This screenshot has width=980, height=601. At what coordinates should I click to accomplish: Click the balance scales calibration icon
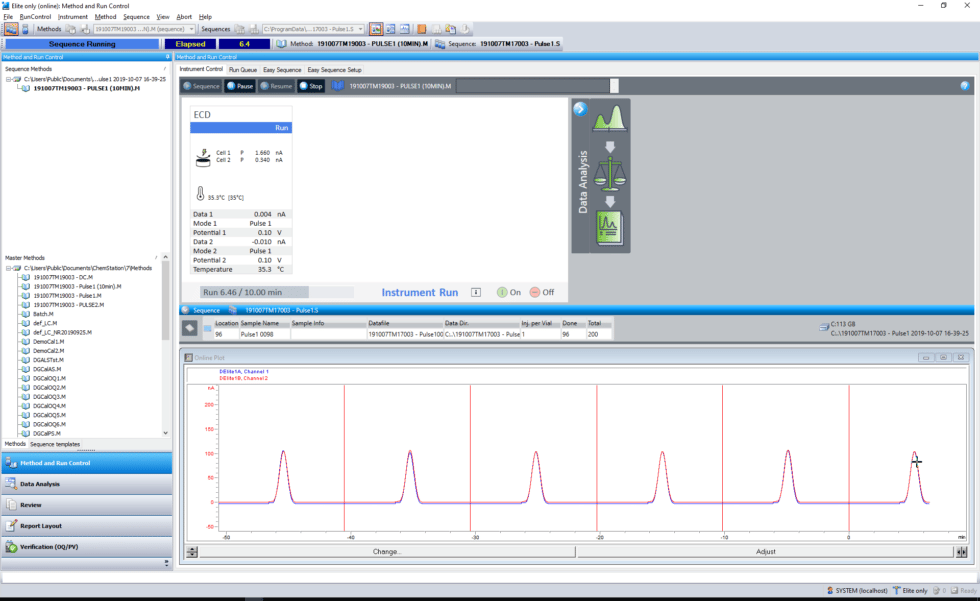(x=609, y=174)
